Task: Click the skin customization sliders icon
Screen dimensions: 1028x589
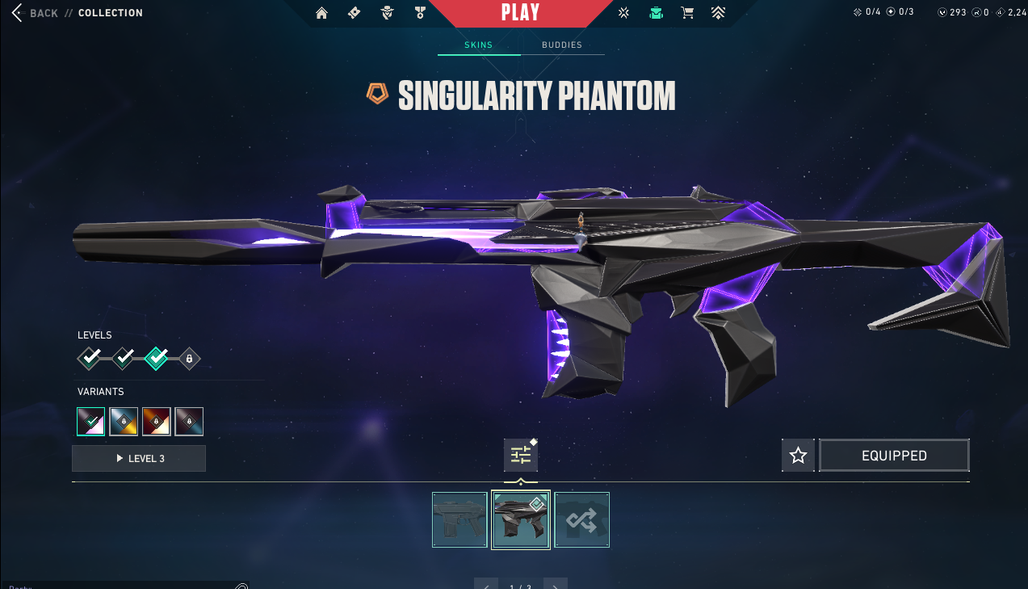Action: tap(521, 455)
